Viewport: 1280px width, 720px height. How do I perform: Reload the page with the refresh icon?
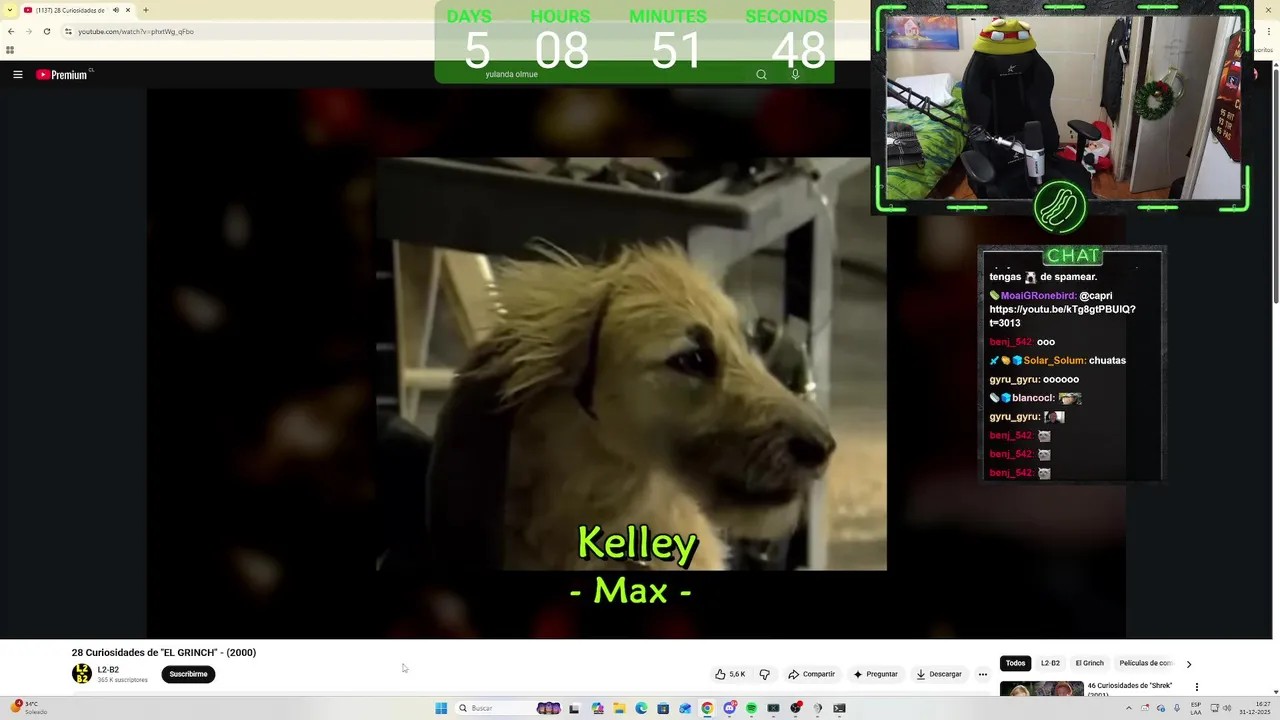(46, 31)
